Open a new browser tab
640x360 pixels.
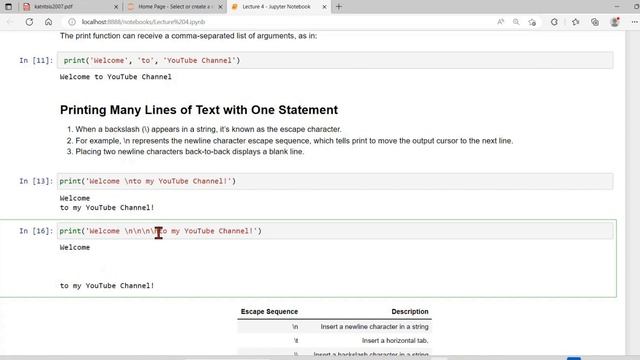pos(339,7)
